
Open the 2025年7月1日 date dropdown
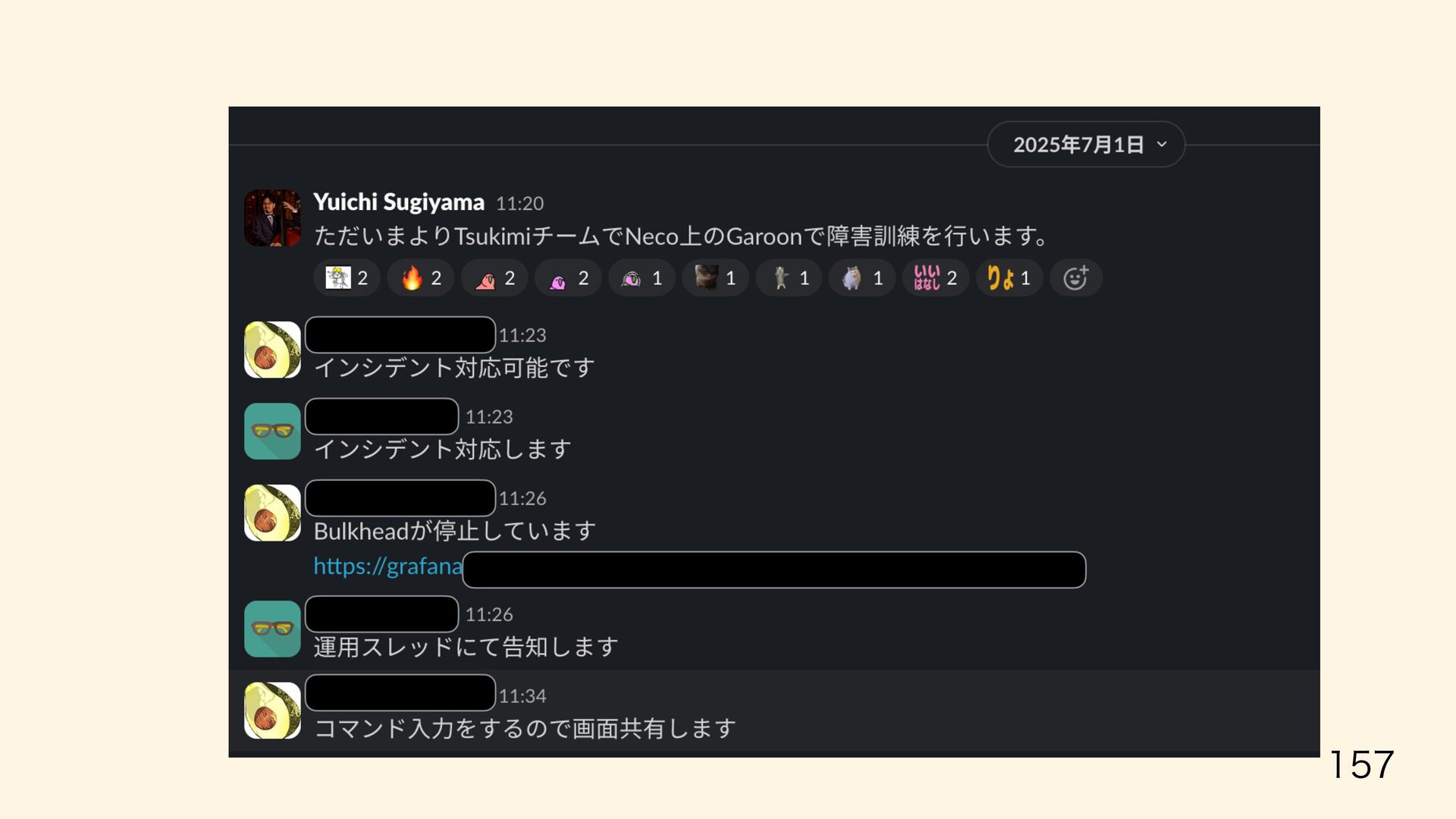click(1086, 144)
